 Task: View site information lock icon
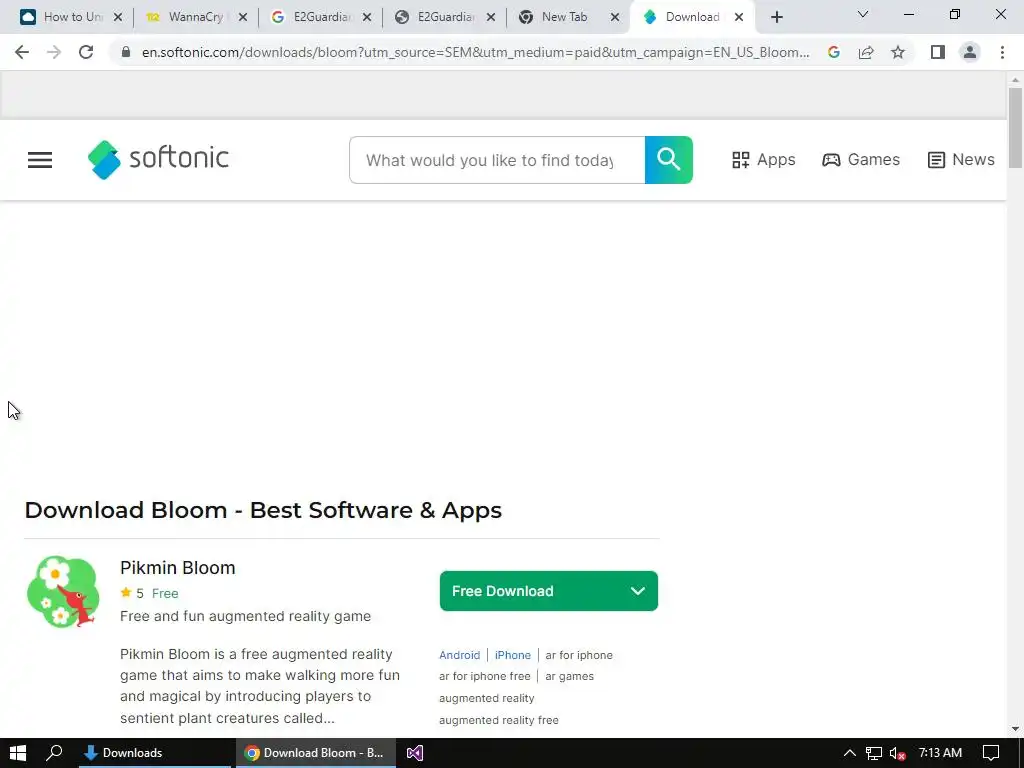(126, 52)
